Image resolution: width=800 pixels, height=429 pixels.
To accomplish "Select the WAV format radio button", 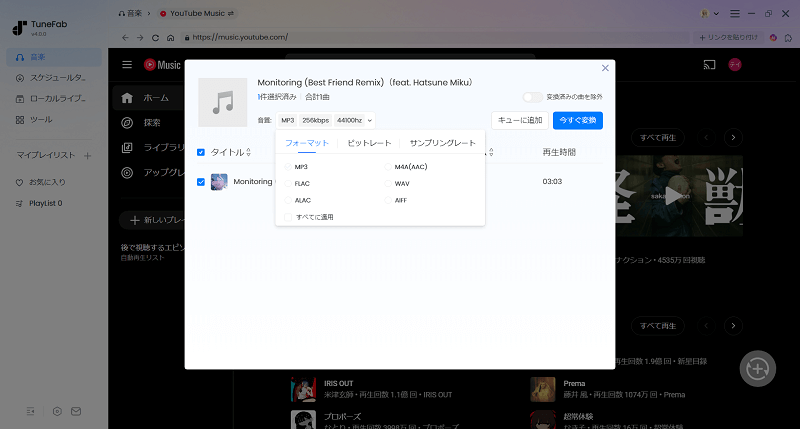I will [x=389, y=183].
